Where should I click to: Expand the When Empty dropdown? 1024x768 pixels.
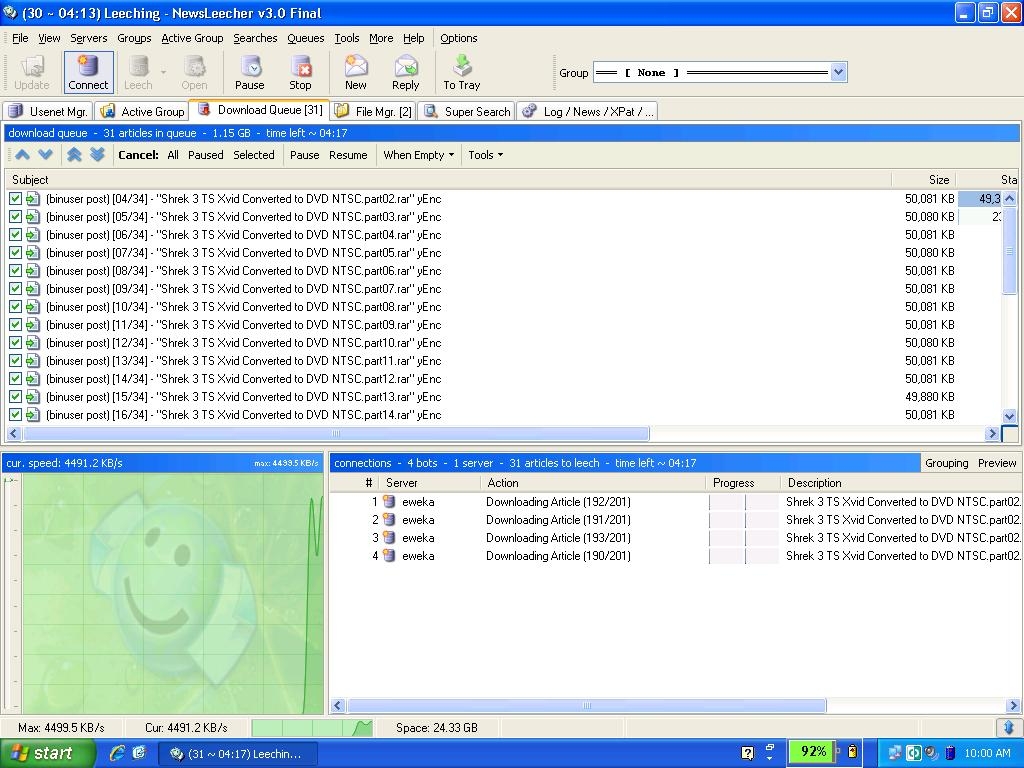pos(419,155)
